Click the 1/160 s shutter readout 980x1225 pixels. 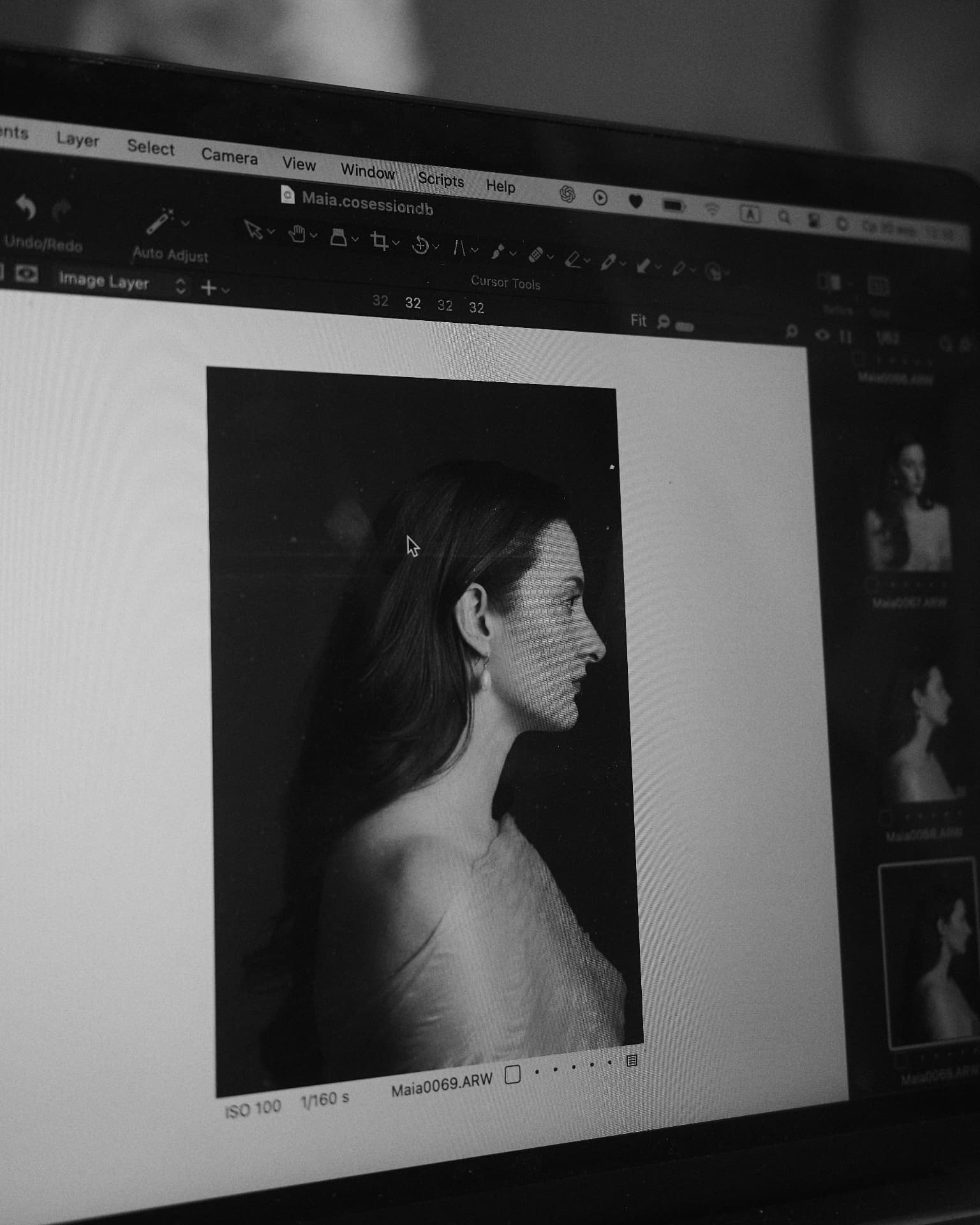325,1100
